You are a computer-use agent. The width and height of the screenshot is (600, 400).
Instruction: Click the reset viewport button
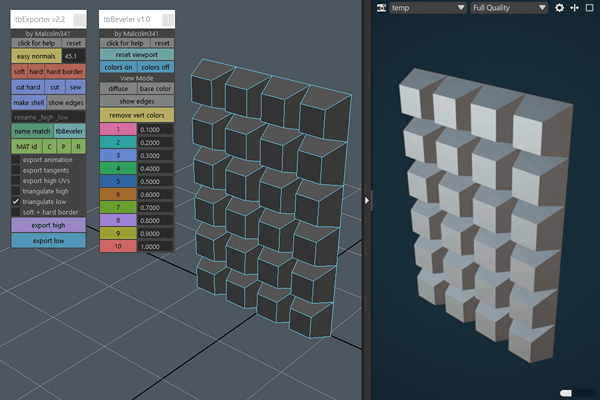136,55
